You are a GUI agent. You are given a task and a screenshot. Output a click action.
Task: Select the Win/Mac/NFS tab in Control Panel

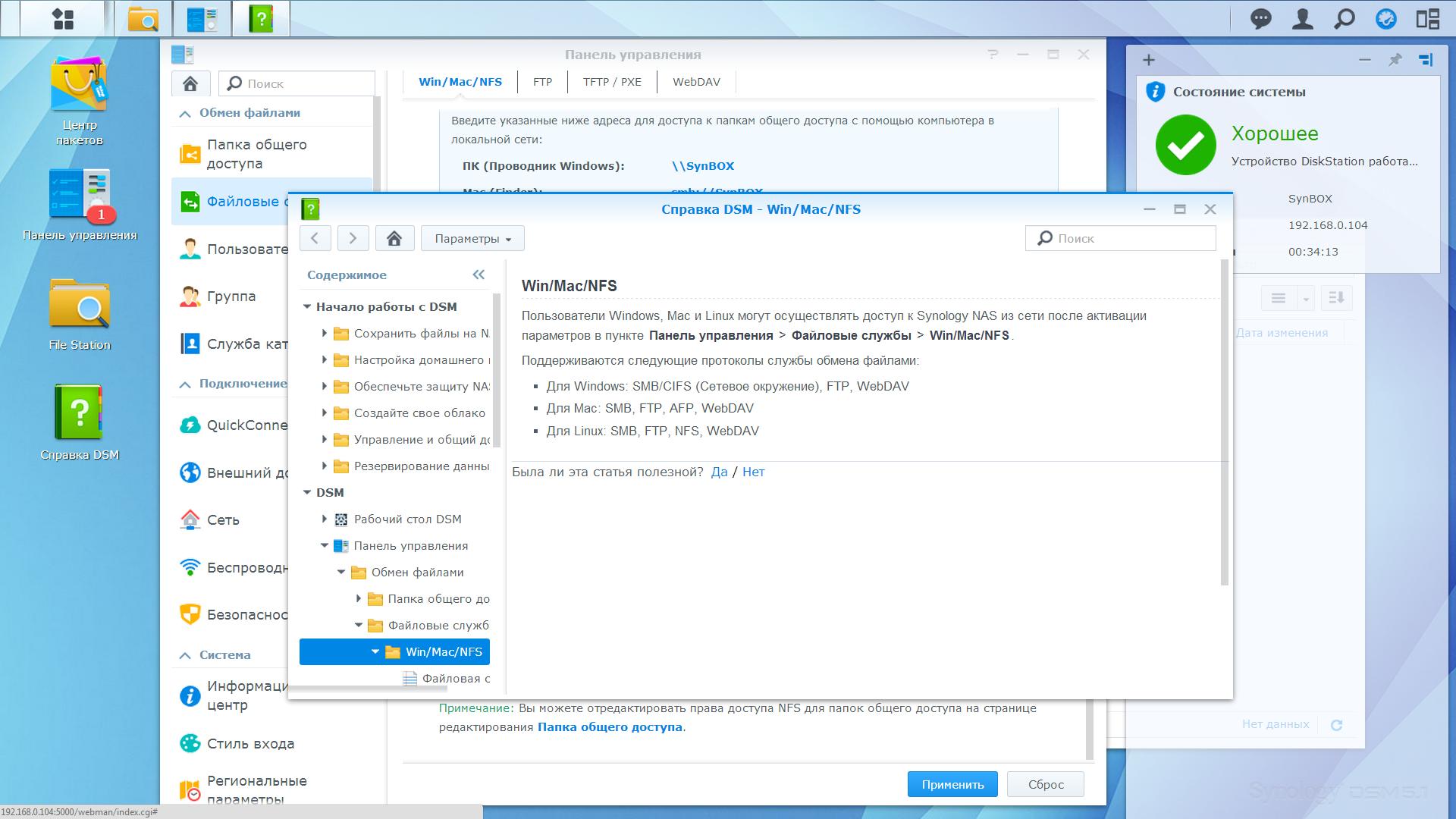460,82
